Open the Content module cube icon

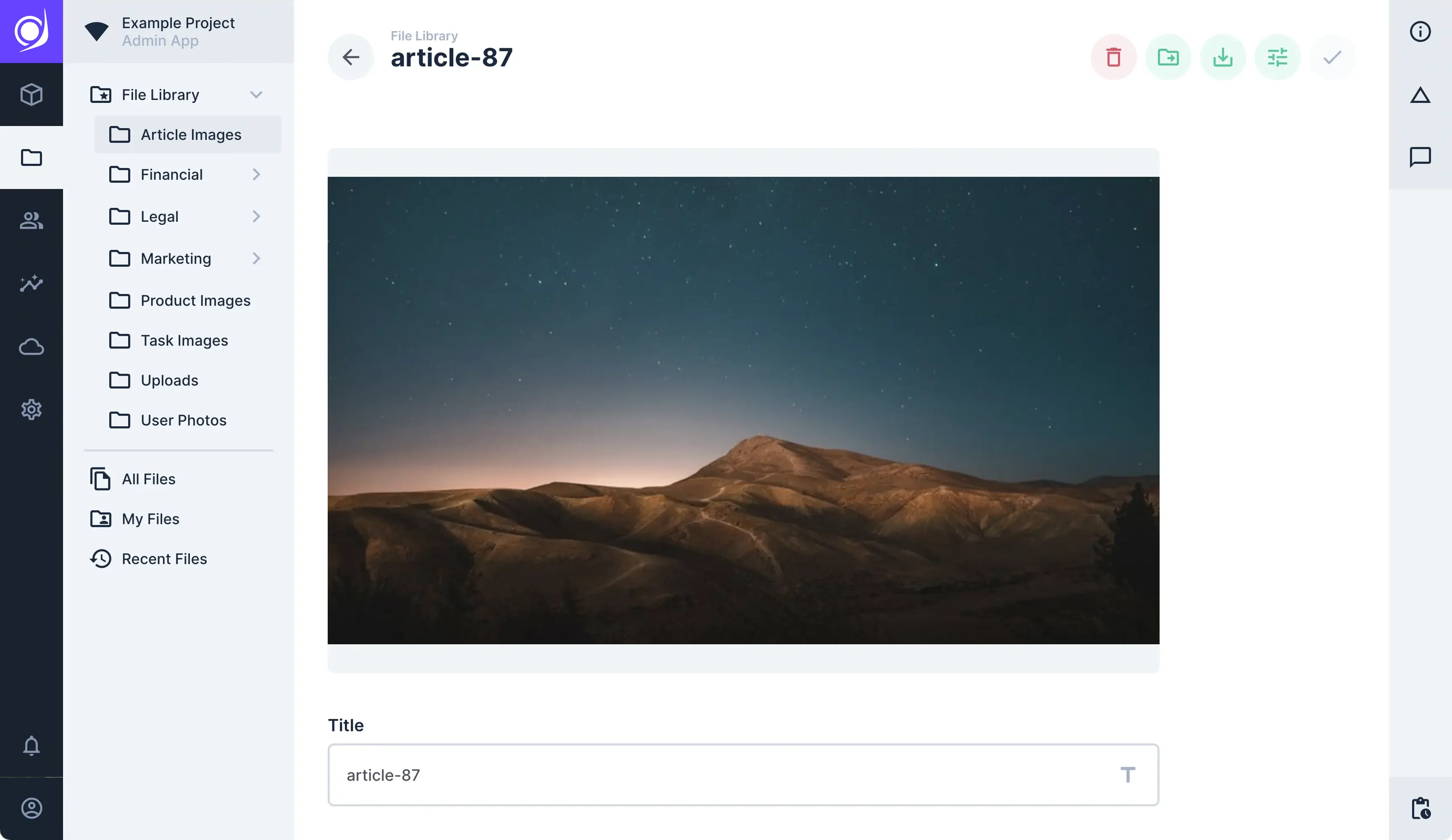click(x=32, y=94)
